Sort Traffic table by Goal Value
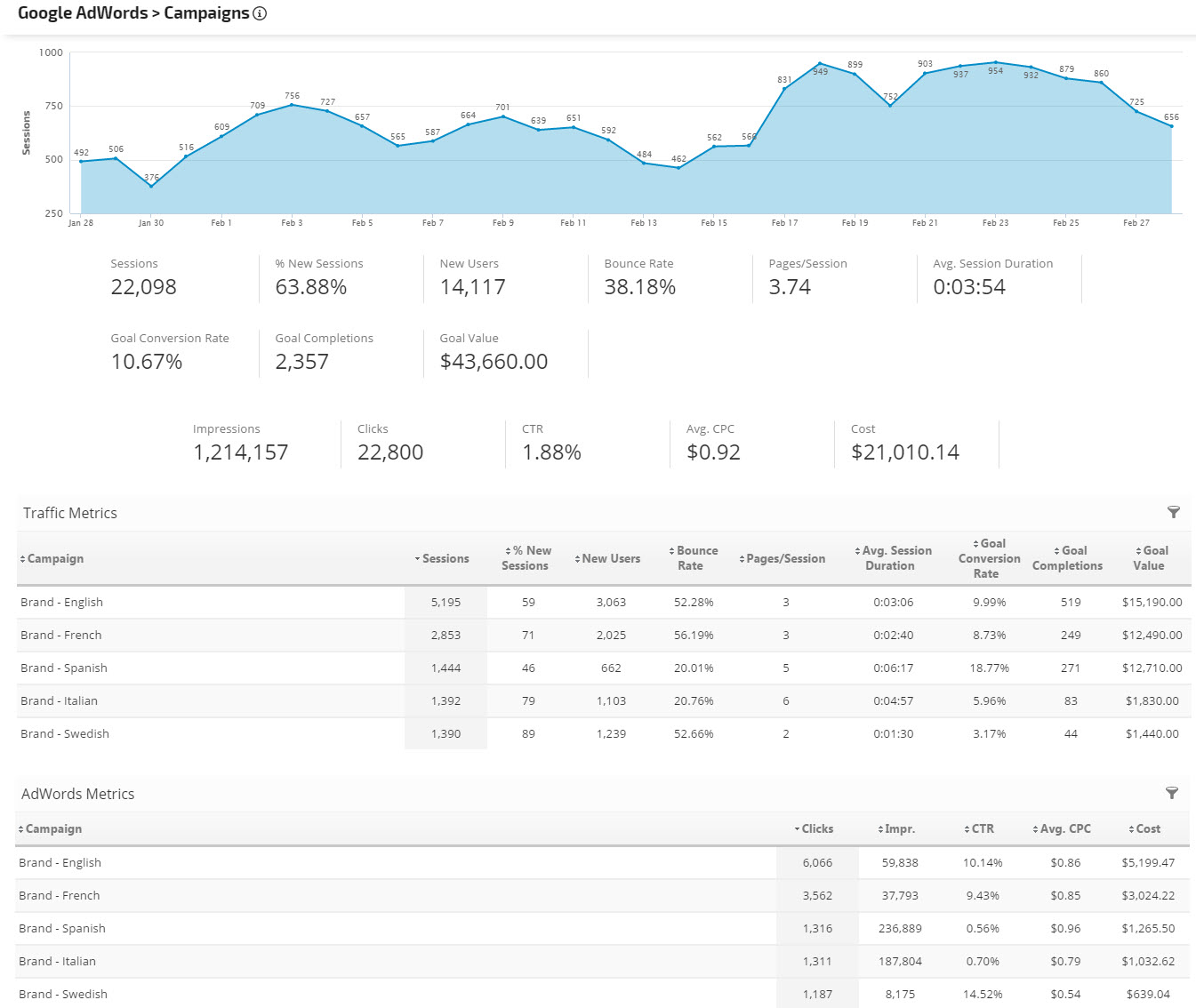The image size is (1196, 1008). (x=1151, y=558)
